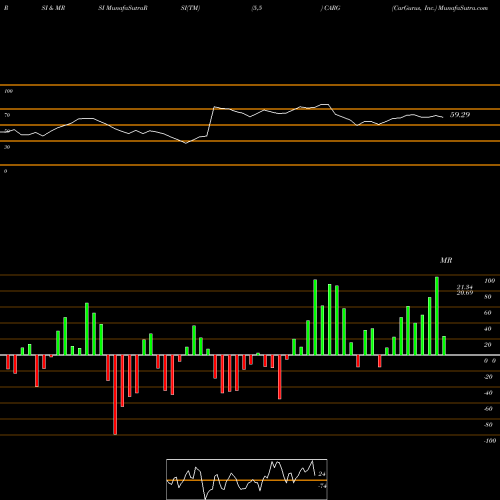
Task: Click the longest red MR bar
Action: pyautogui.click(x=115, y=395)
